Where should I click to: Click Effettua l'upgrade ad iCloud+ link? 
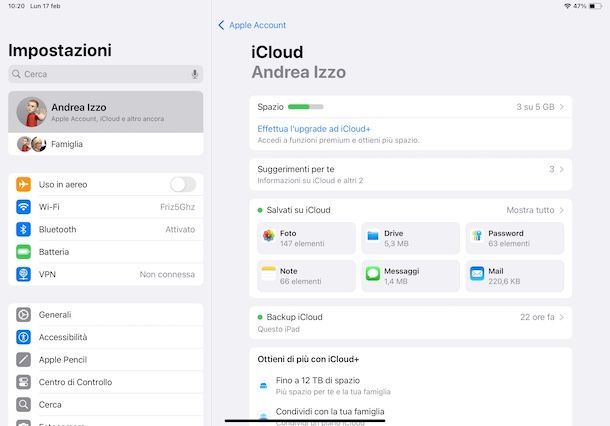coord(314,129)
